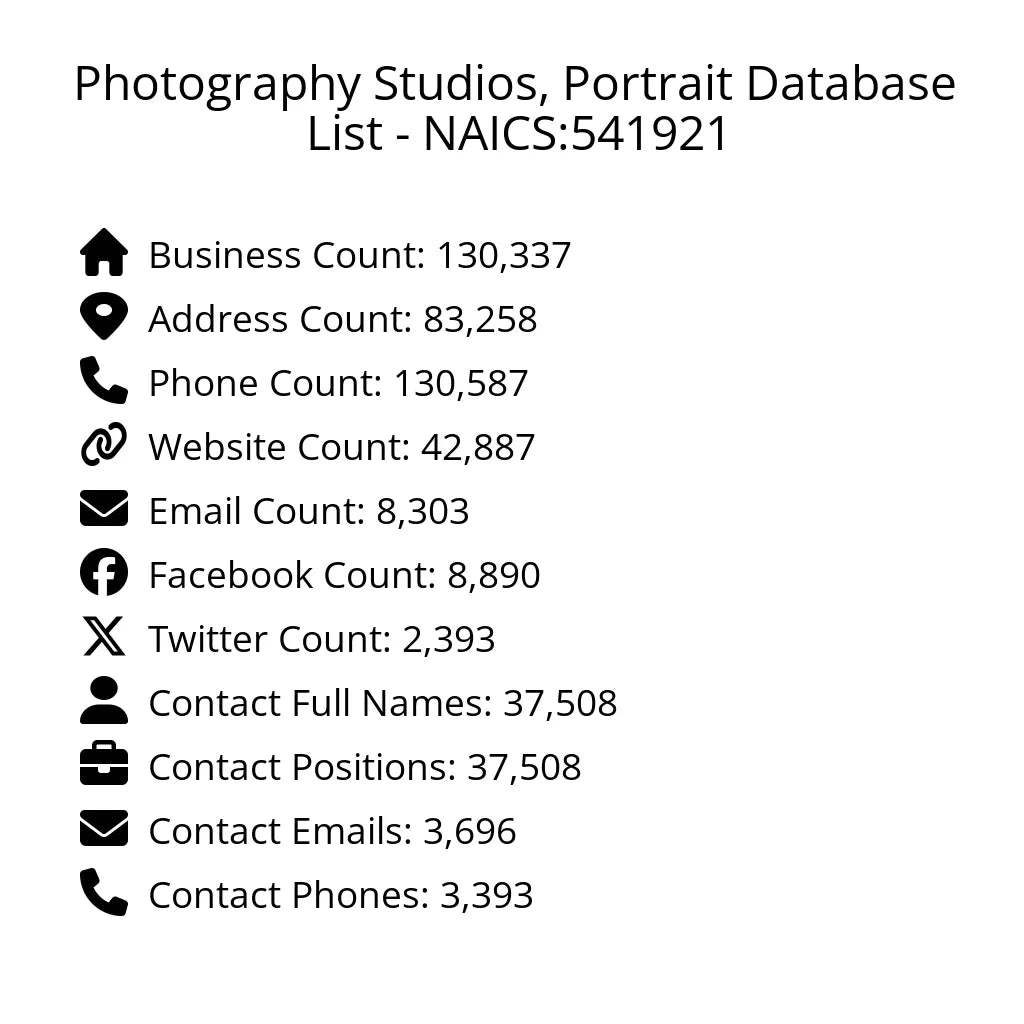Click the Photography Studios, Portrait Database title

(514, 84)
